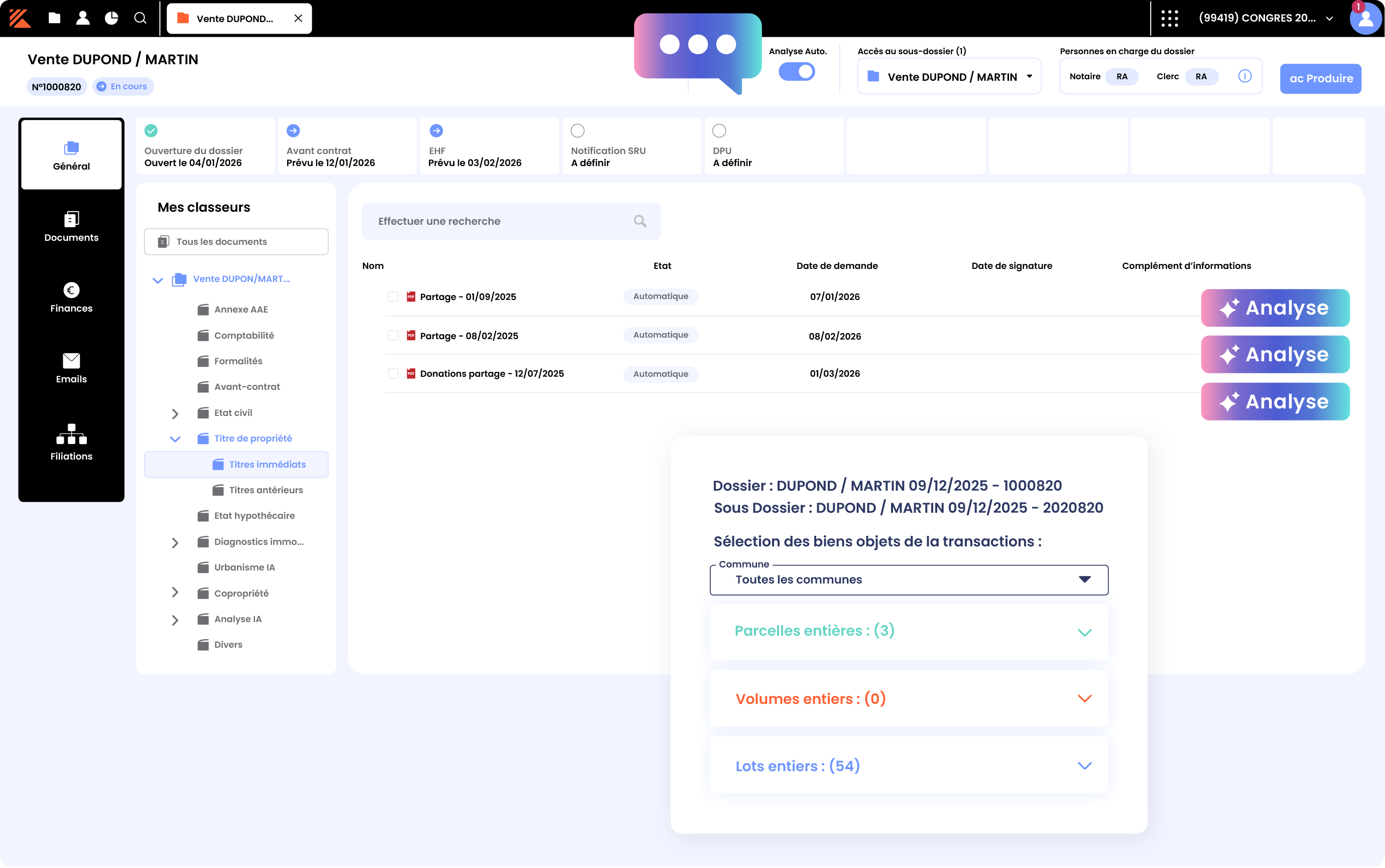Switch to the Finances sidebar tab
1385x868 pixels.
[71, 297]
